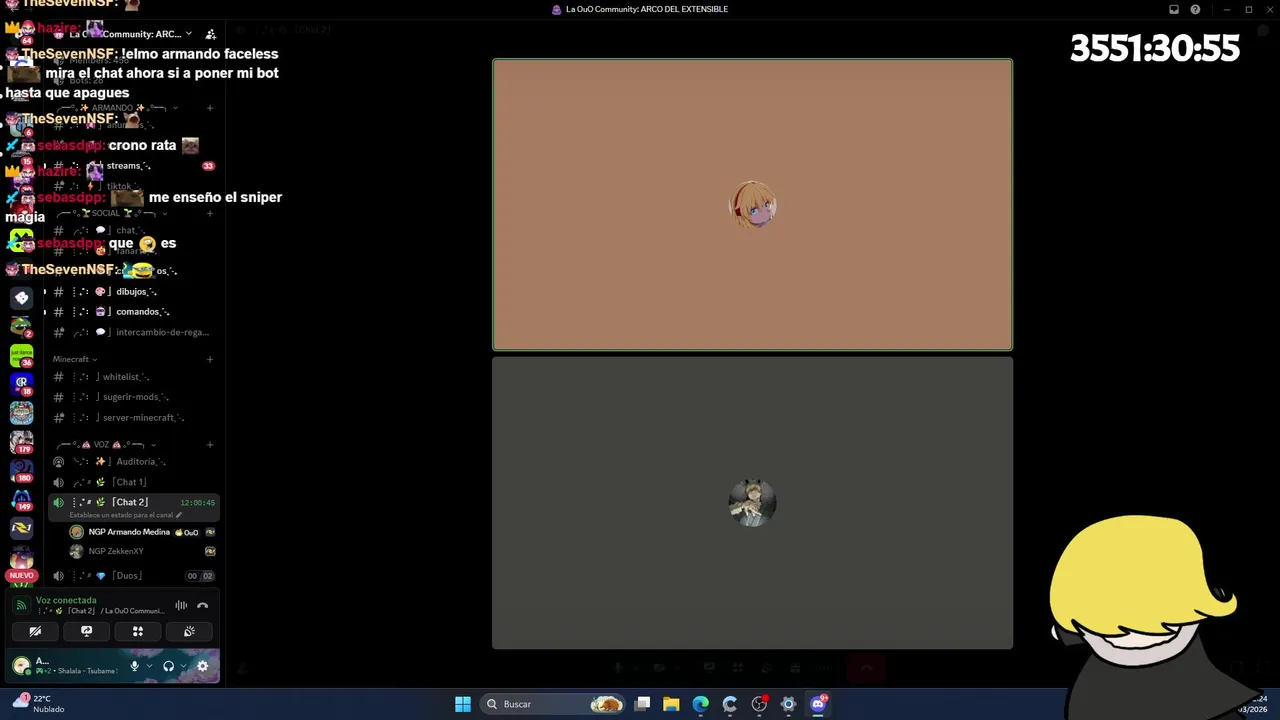Viewport: 1280px width, 720px height.
Task: Add a channel to the SOCIAL category
Action: (209, 213)
